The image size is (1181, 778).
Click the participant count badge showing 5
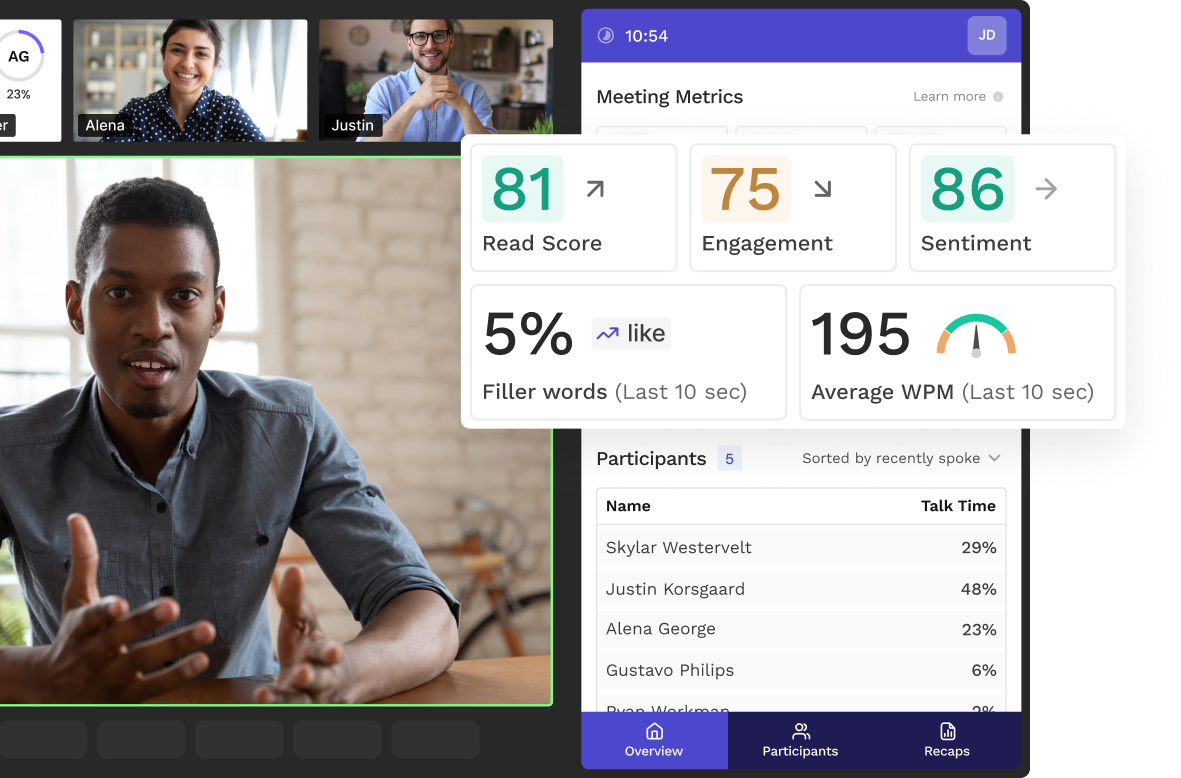pyautogui.click(x=729, y=458)
